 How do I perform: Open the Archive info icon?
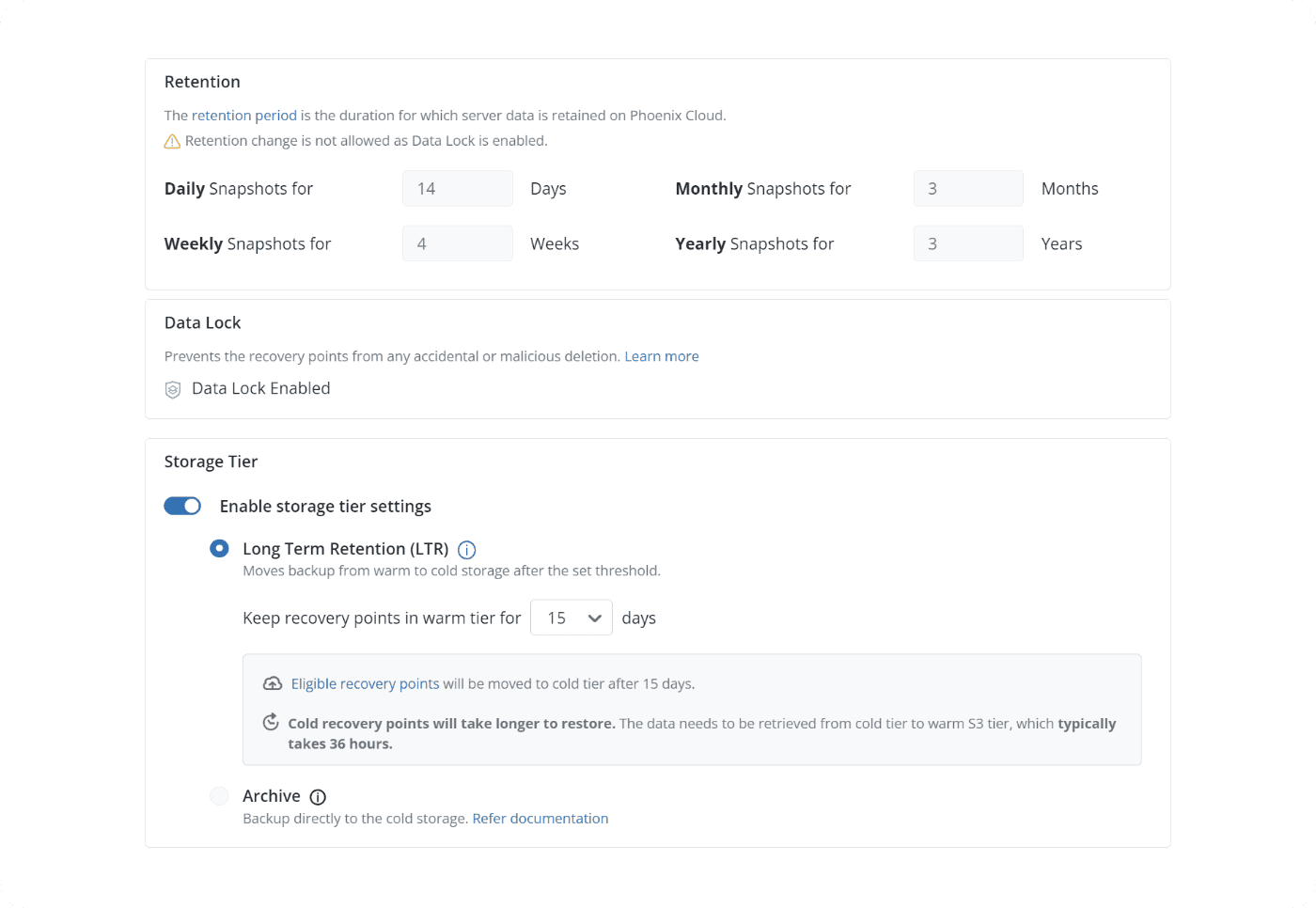[x=318, y=797]
